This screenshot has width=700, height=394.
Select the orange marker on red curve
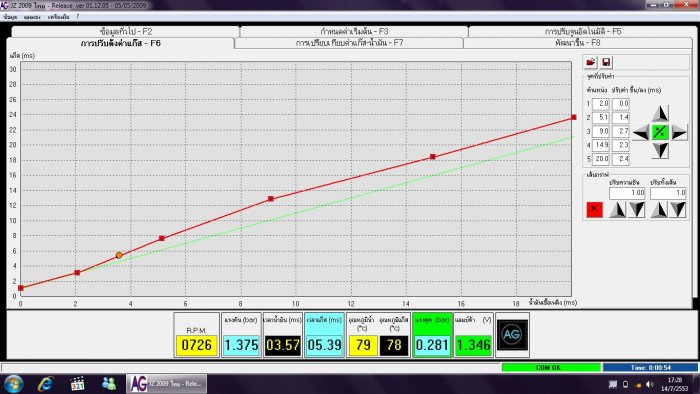pyautogui.click(x=119, y=255)
